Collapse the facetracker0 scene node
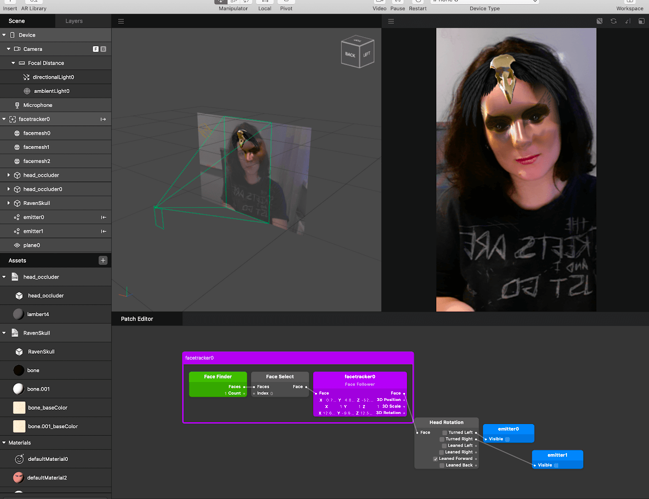This screenshot has height=499, width=649. (4, 119)
